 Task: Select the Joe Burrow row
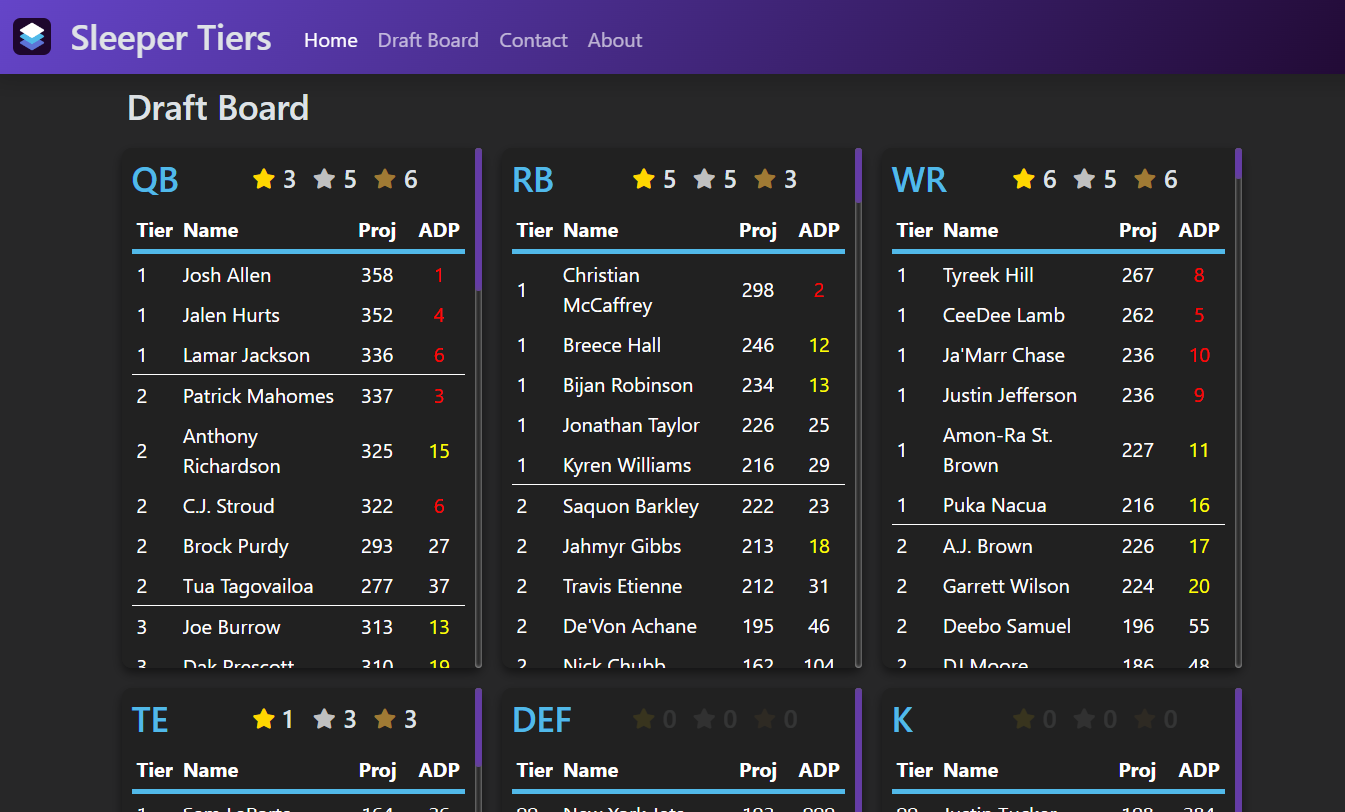(298, 627)
